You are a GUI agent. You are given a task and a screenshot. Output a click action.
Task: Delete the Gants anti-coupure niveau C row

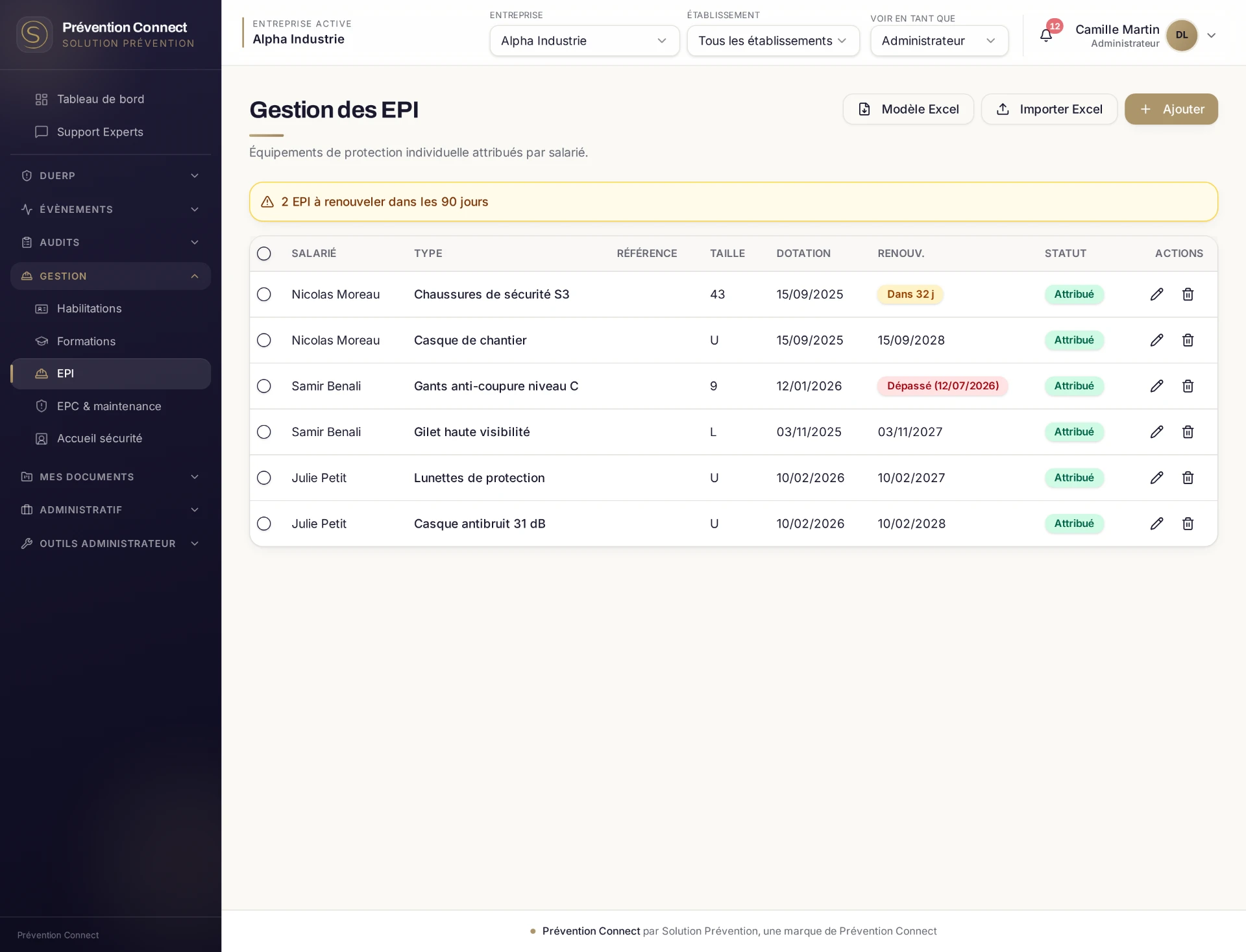(x=1188, y=386)
